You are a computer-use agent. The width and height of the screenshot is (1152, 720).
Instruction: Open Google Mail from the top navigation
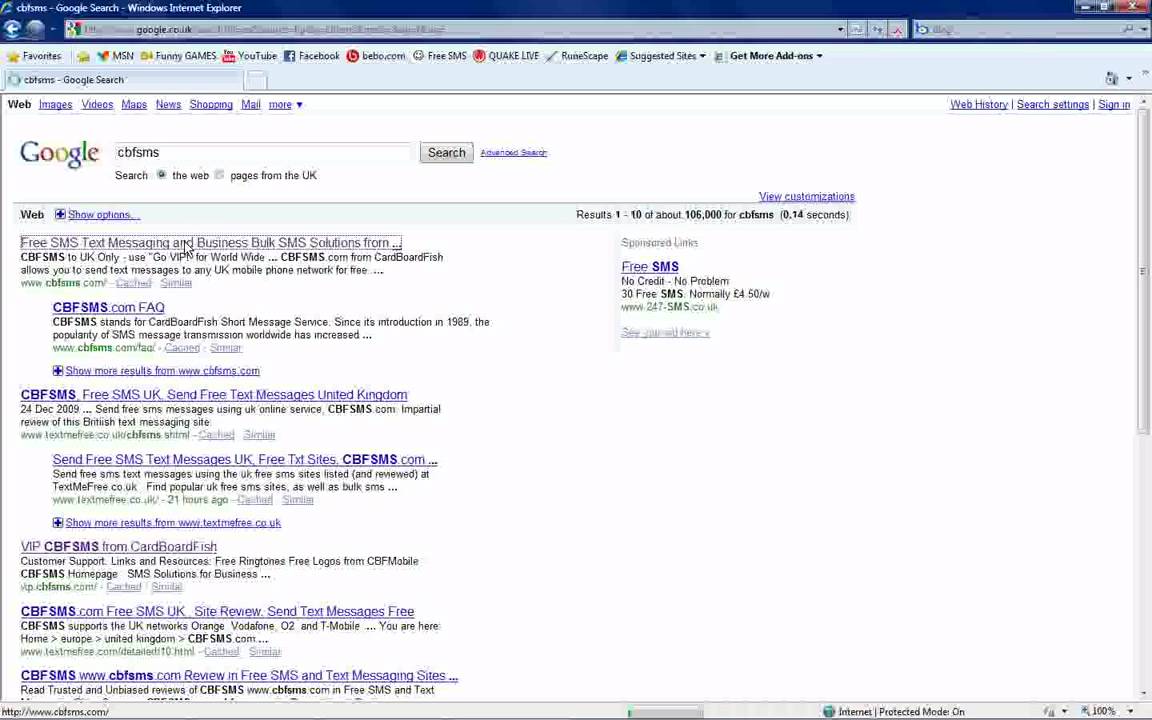pos(251,104)
